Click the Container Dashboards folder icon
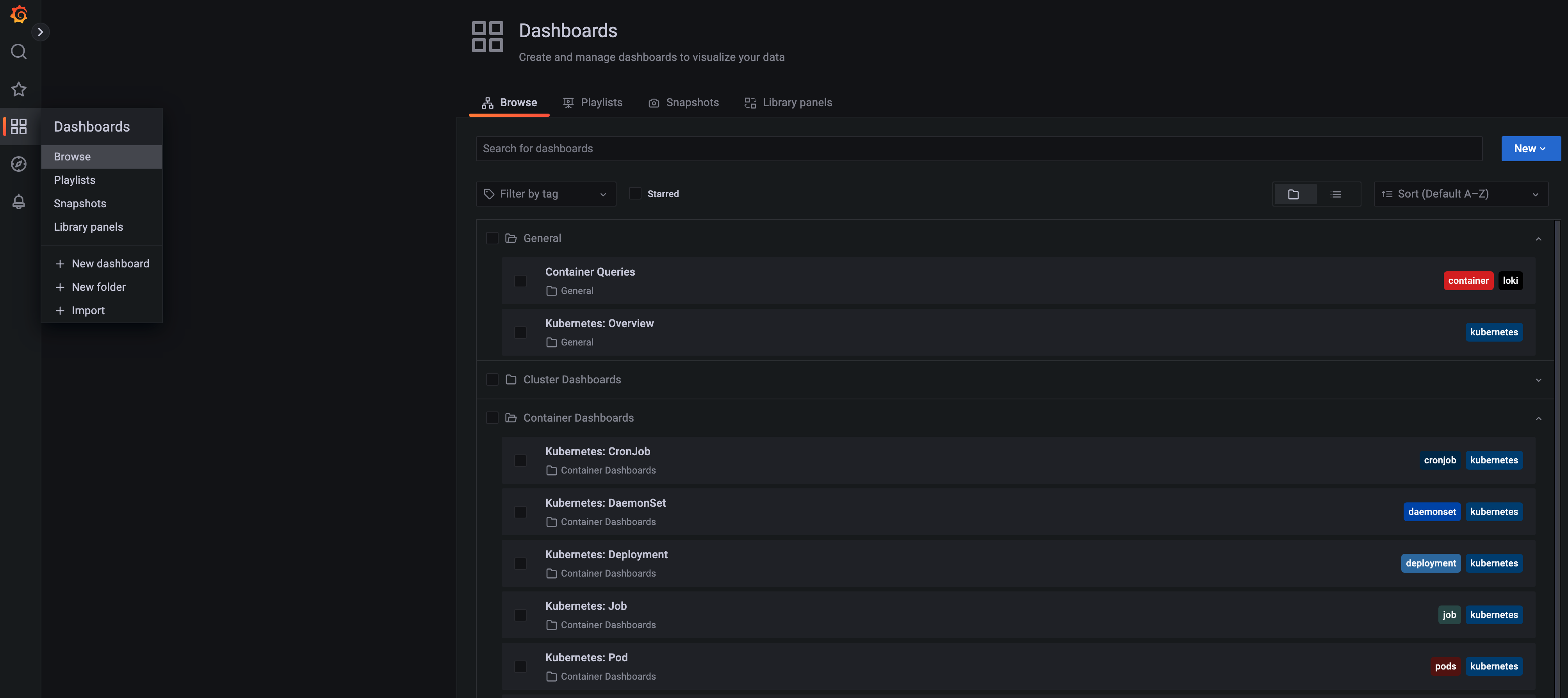 (511, 417)
